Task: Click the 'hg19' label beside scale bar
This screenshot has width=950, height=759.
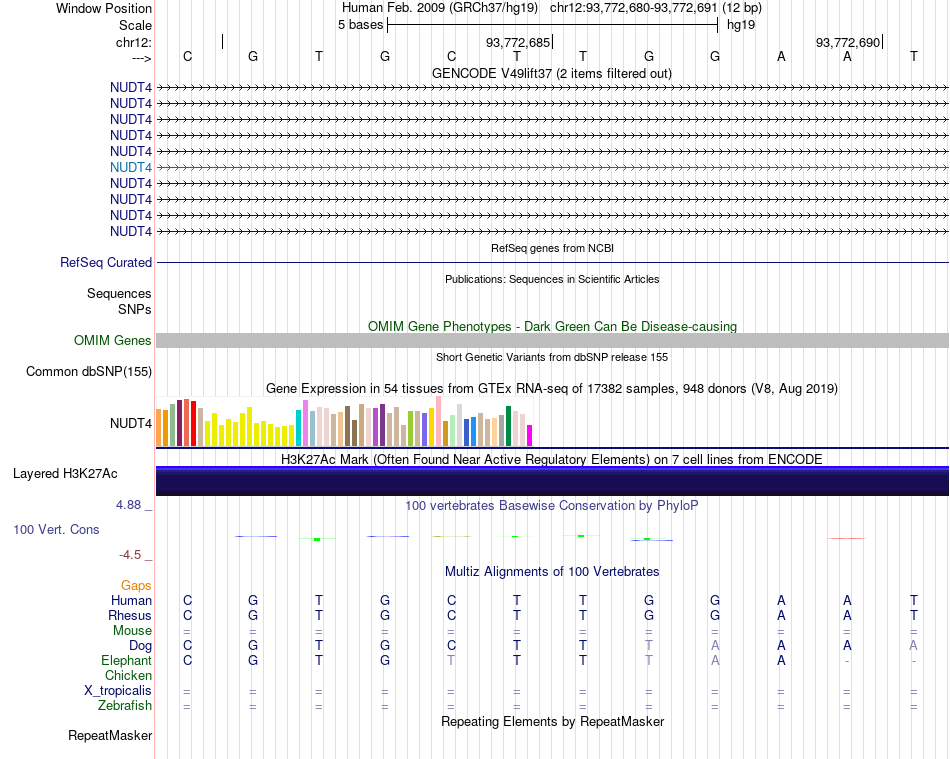Action: click(x=741, y=25)
